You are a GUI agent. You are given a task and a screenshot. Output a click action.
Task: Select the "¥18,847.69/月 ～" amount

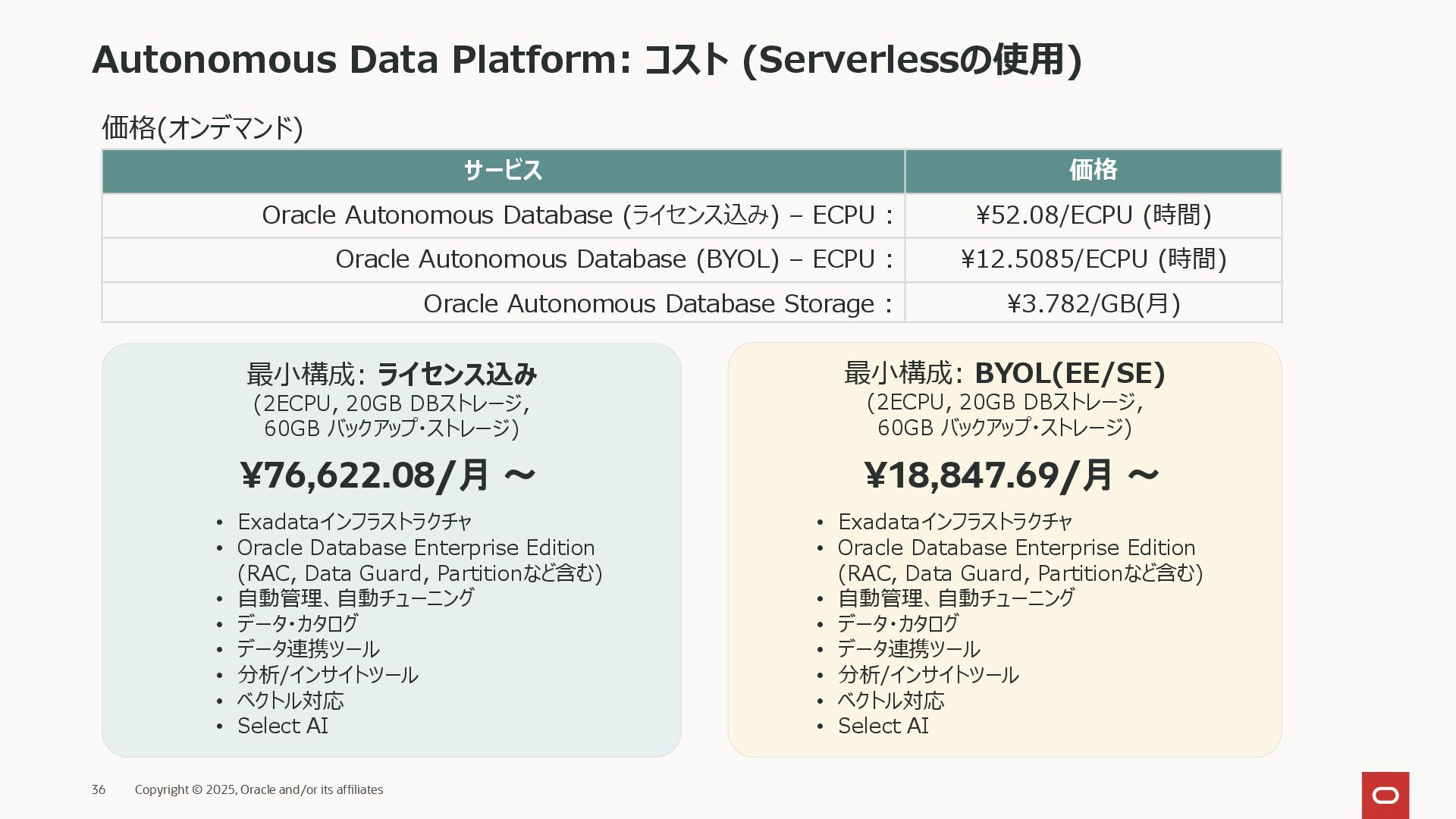[x=1012, y=475]
